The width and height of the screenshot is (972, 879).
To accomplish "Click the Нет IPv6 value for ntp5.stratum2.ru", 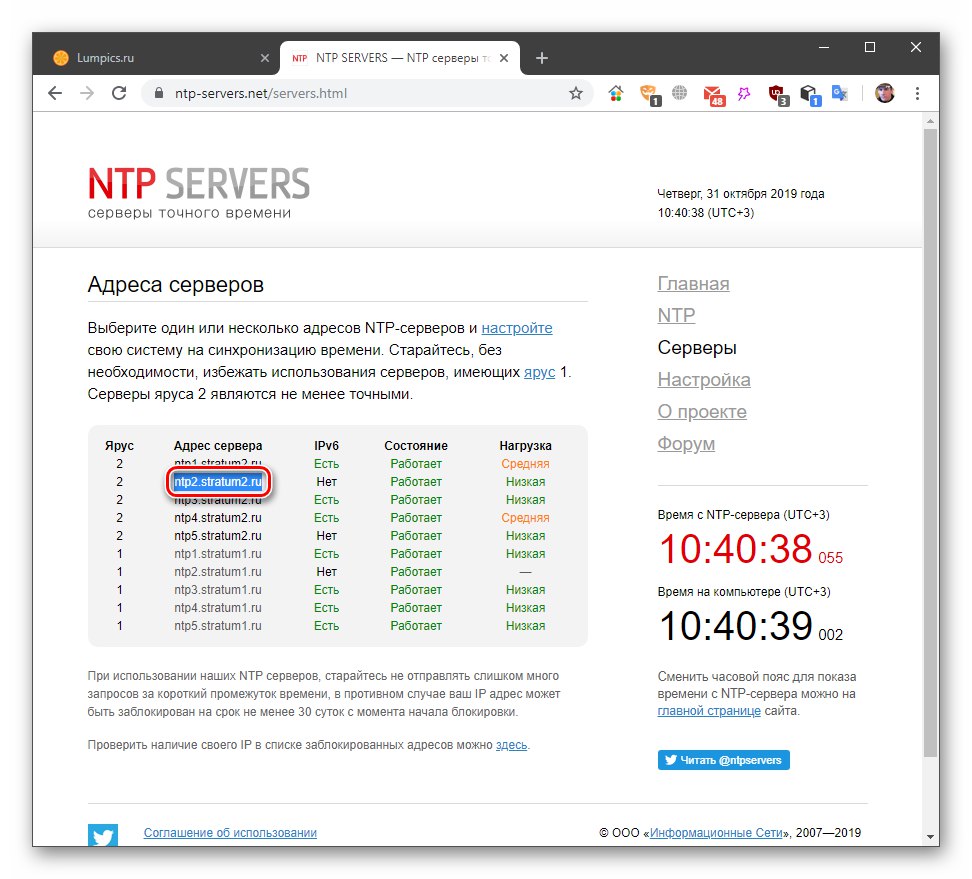I will [x=326, y=536].
